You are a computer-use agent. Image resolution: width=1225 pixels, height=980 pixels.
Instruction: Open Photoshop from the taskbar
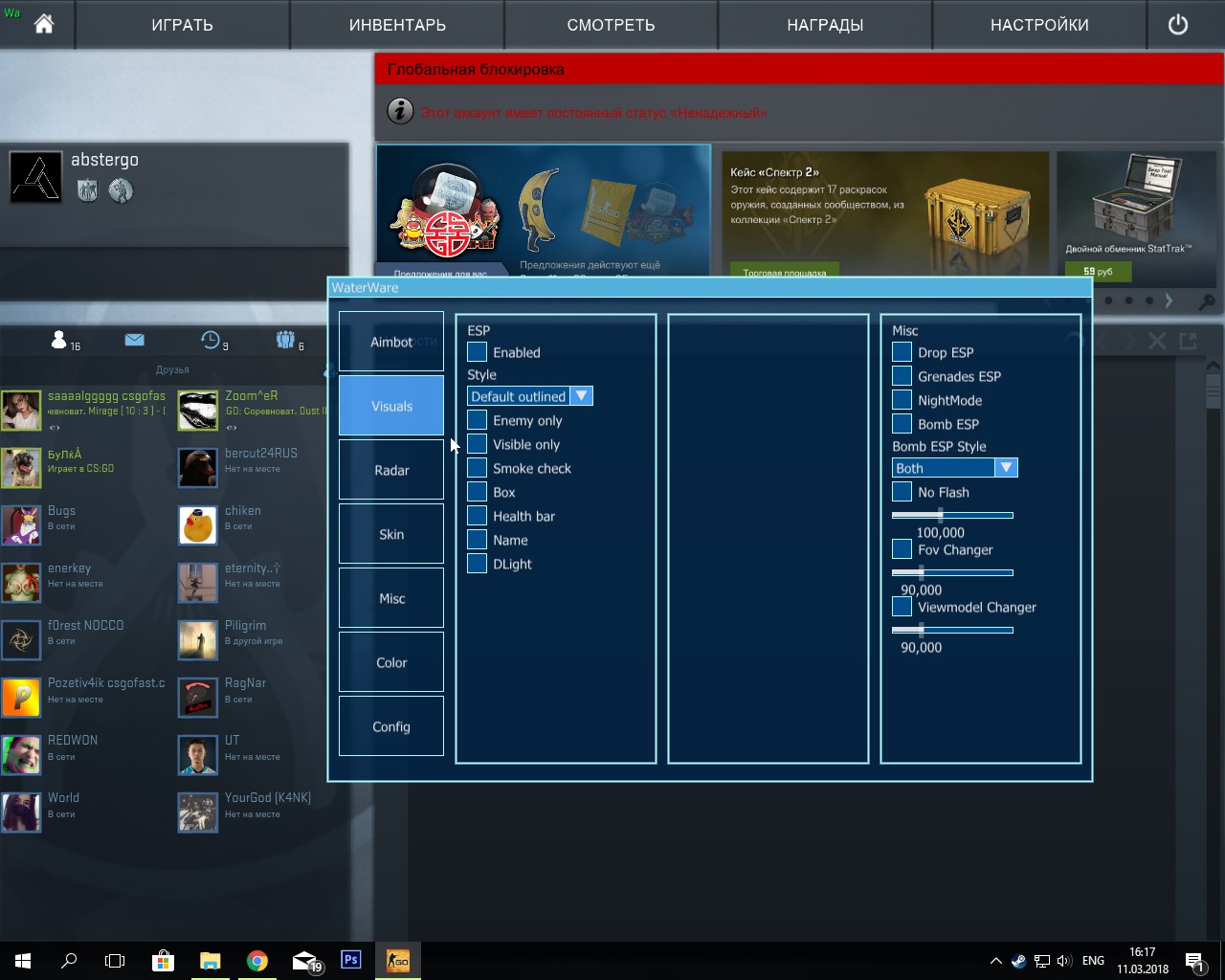(351, 960)
